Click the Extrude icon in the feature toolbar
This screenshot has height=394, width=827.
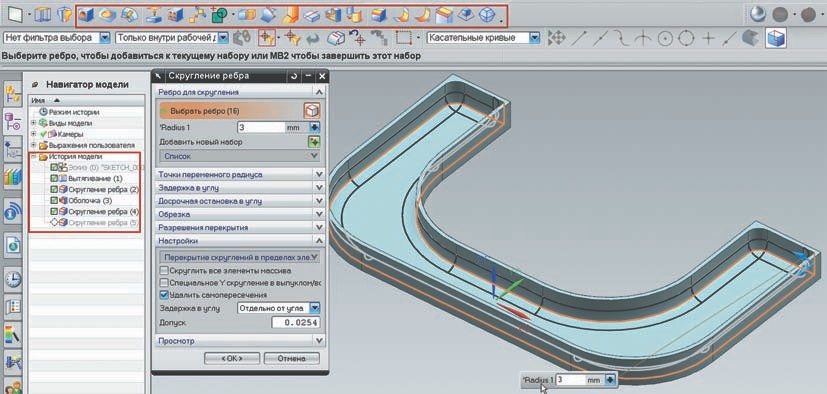tap(85, 15)
